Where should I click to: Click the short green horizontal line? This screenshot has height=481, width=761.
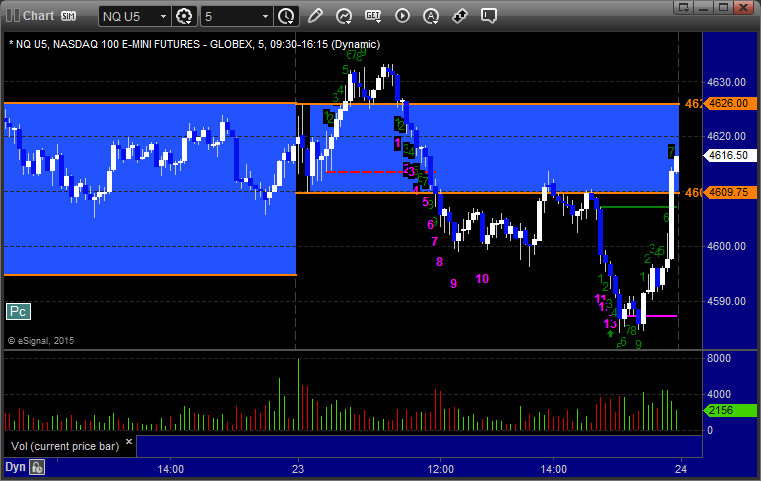[x=638, y=207]
